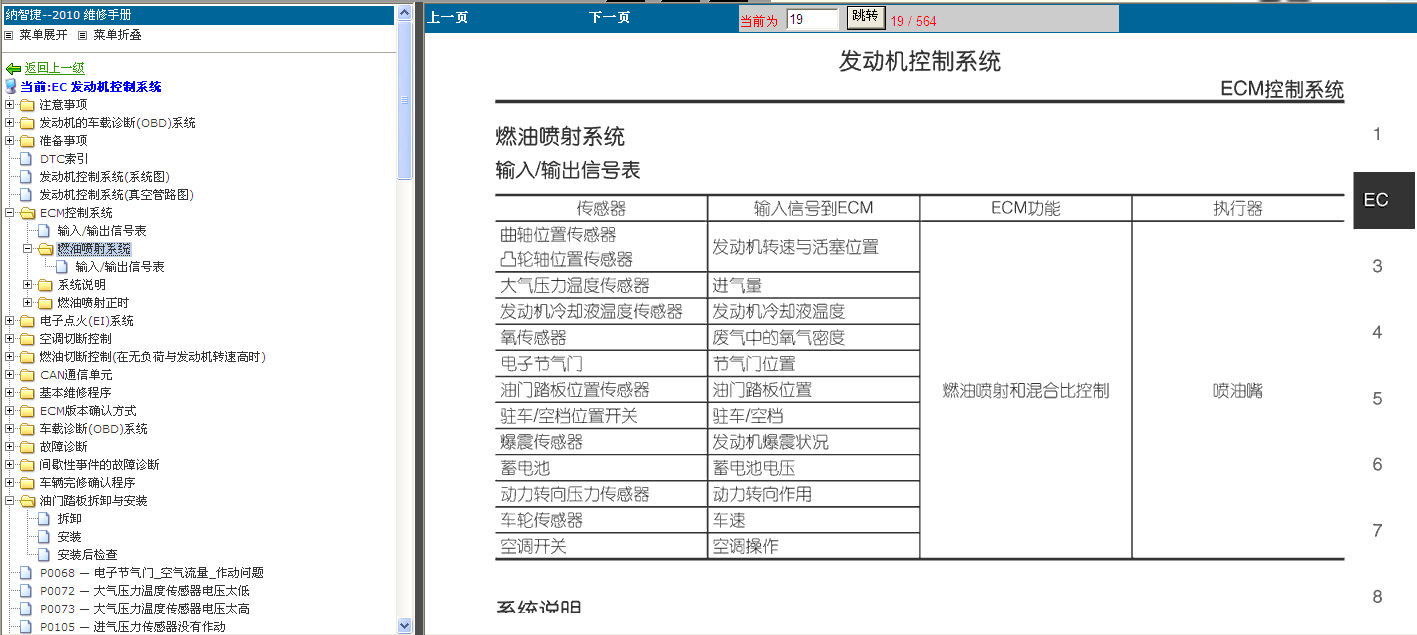Viewport: 1417px width, 635px height.
Task: Collapse the 油门踏板拆卸与安装 node
Action: [10, 501]
